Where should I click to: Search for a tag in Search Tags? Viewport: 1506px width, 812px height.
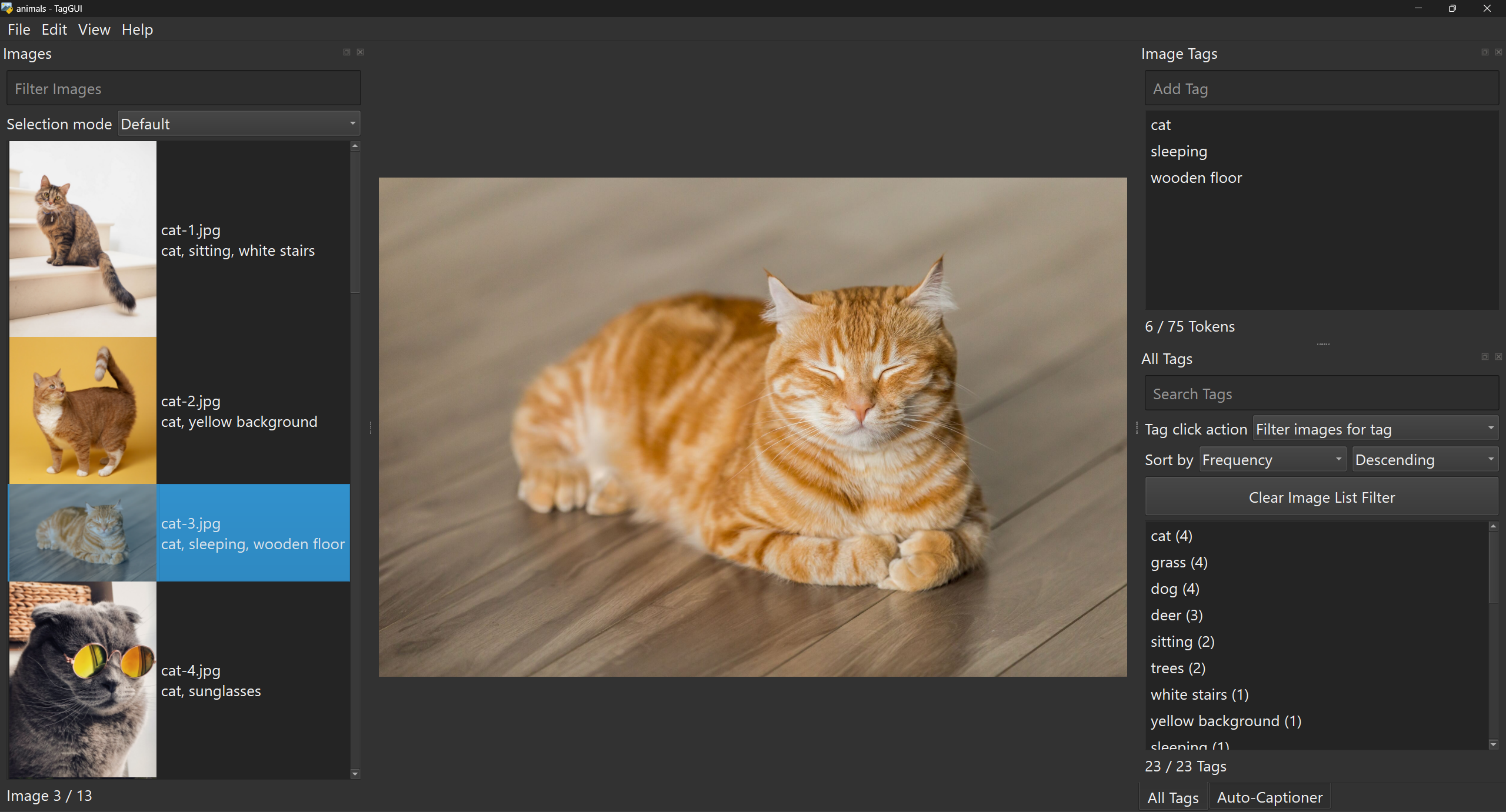[x=1322, y=393]
